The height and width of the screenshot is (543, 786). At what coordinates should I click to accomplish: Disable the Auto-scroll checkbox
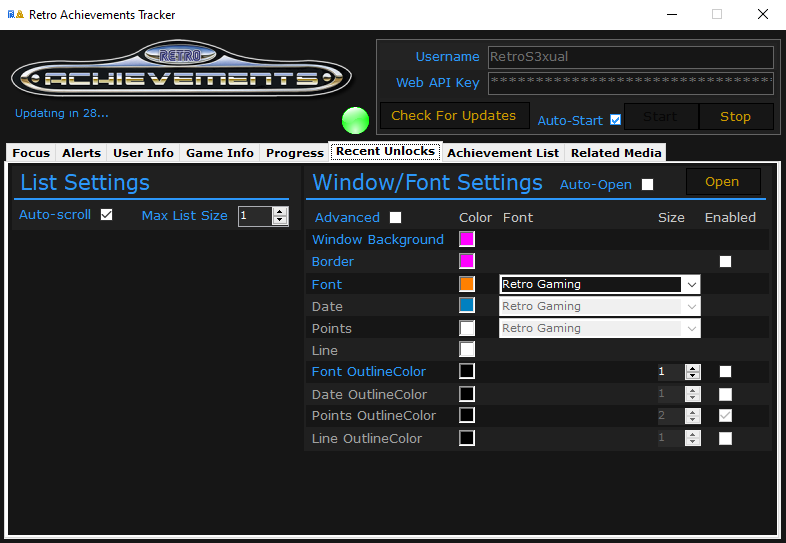click(x=106, y=215)
